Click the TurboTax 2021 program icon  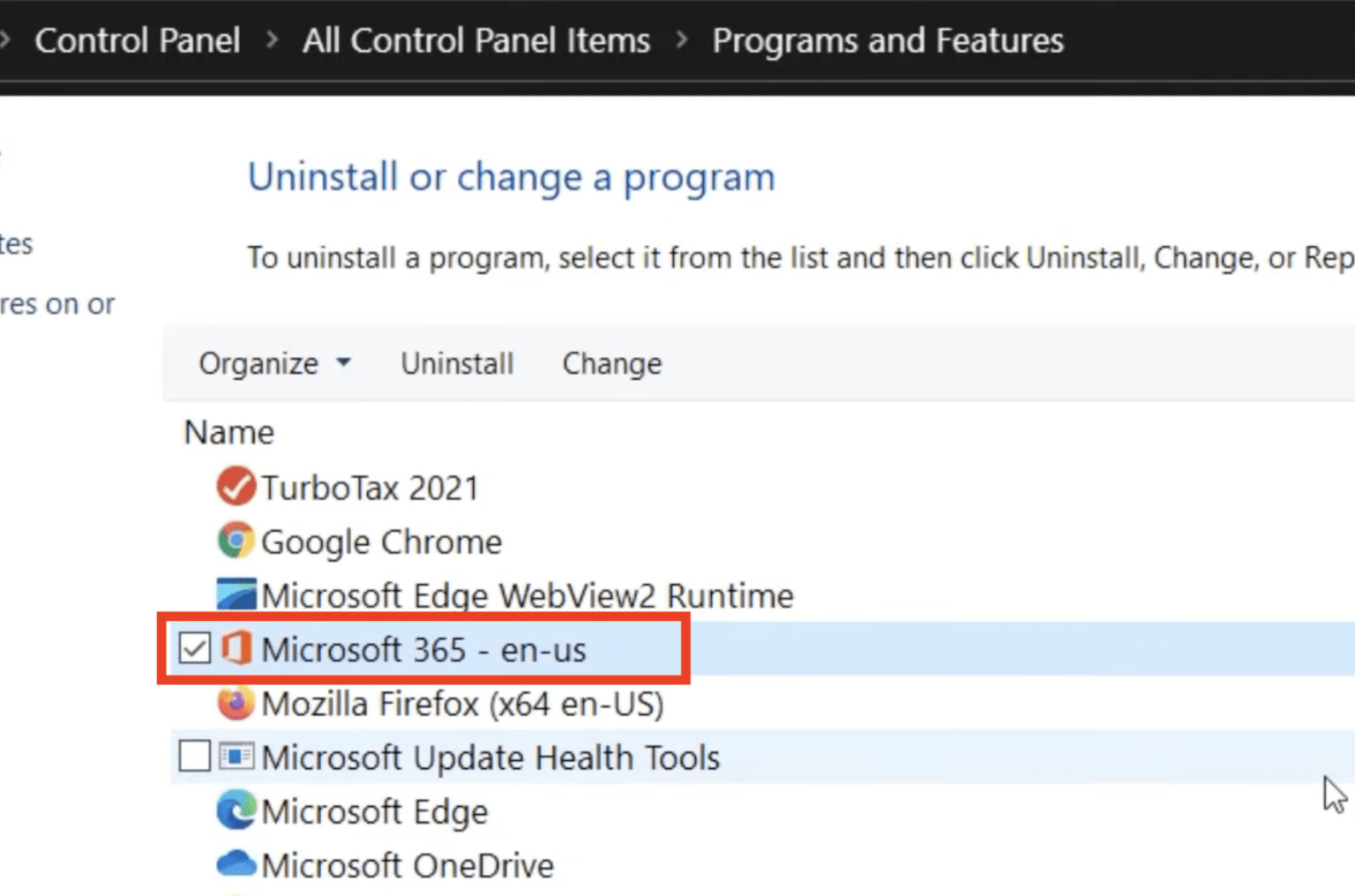point(234,486)
